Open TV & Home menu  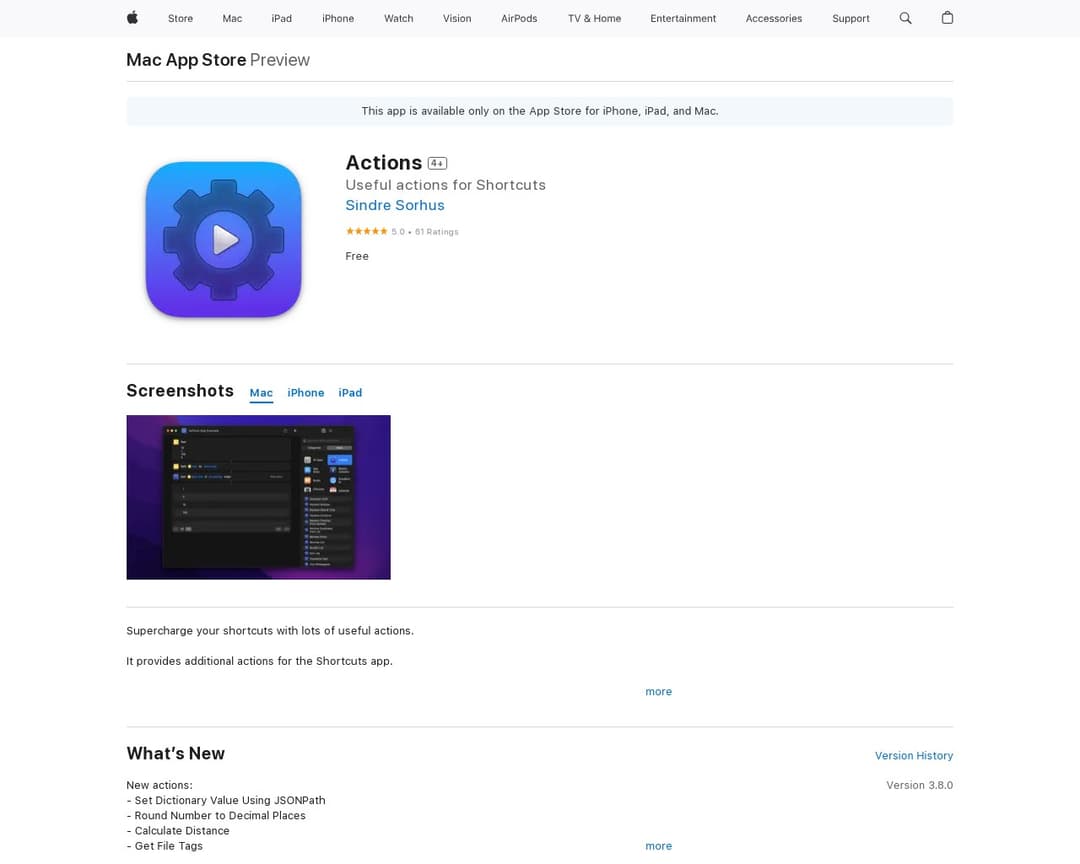click(x=594, y=19)
